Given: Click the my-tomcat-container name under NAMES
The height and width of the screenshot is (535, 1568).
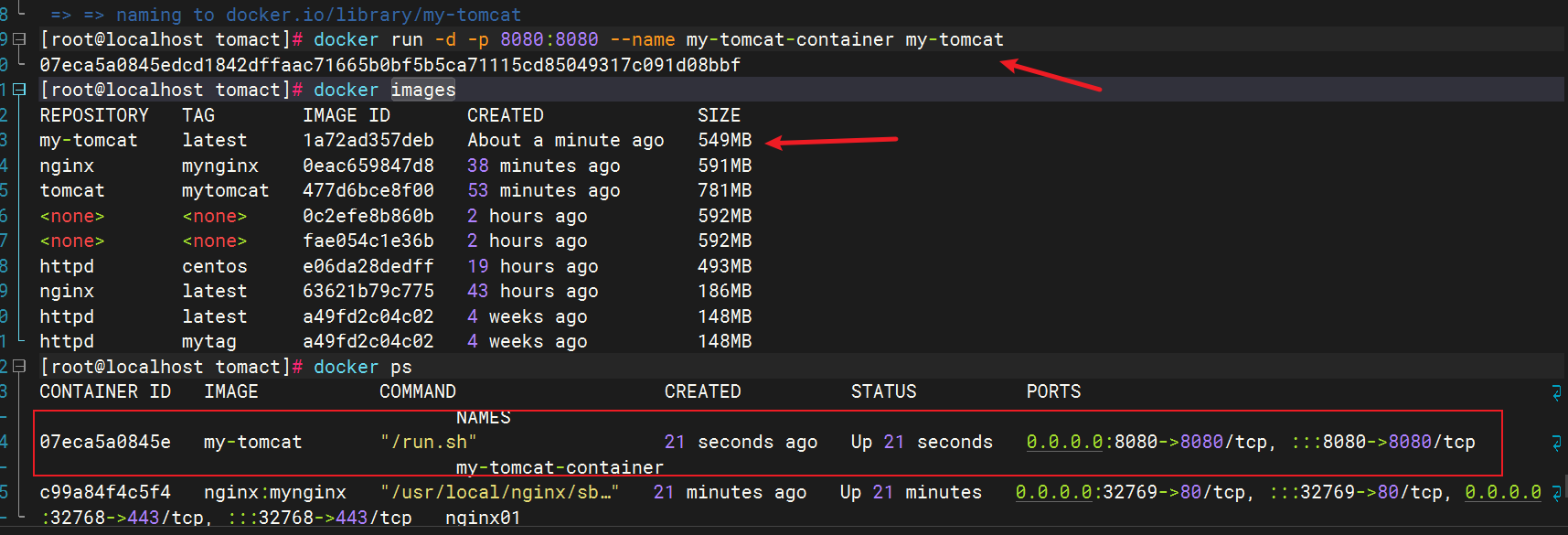Looking at the screenshot, I should (x=560, y=467).
